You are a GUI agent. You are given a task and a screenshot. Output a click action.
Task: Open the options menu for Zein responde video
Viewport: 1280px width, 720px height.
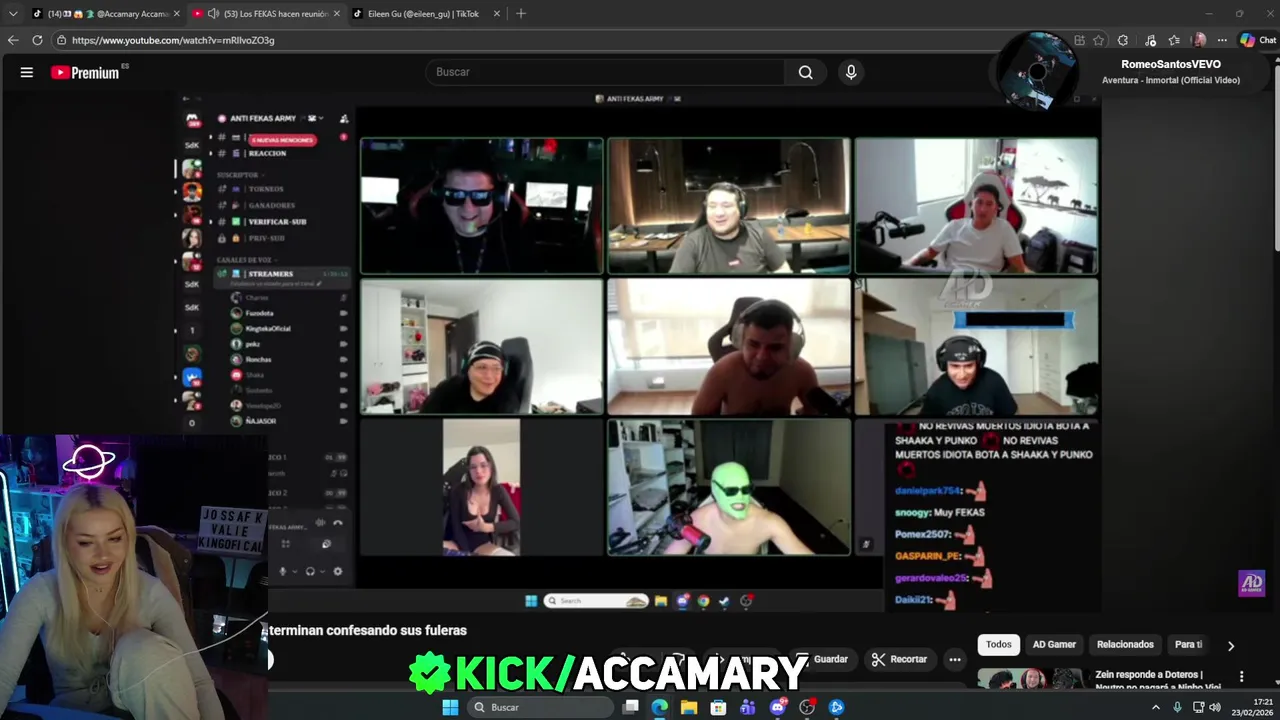point(1241,677)
